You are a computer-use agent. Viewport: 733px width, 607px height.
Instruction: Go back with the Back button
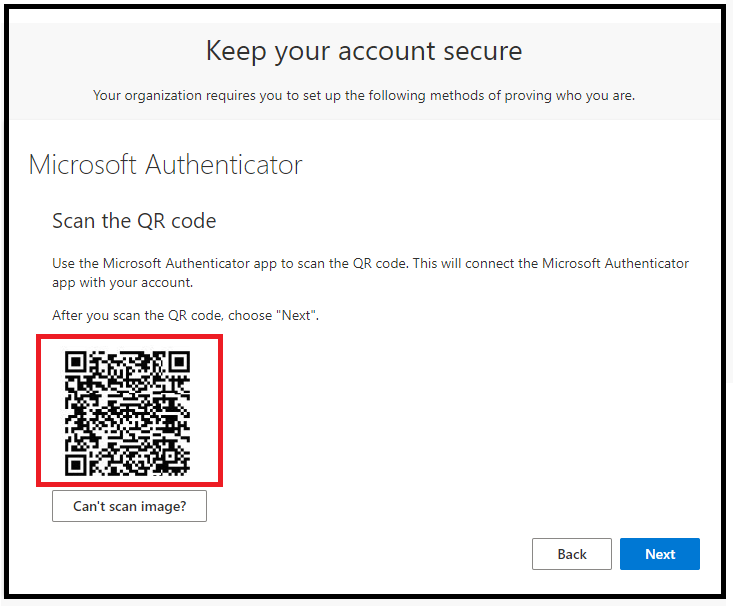point(571,554)
